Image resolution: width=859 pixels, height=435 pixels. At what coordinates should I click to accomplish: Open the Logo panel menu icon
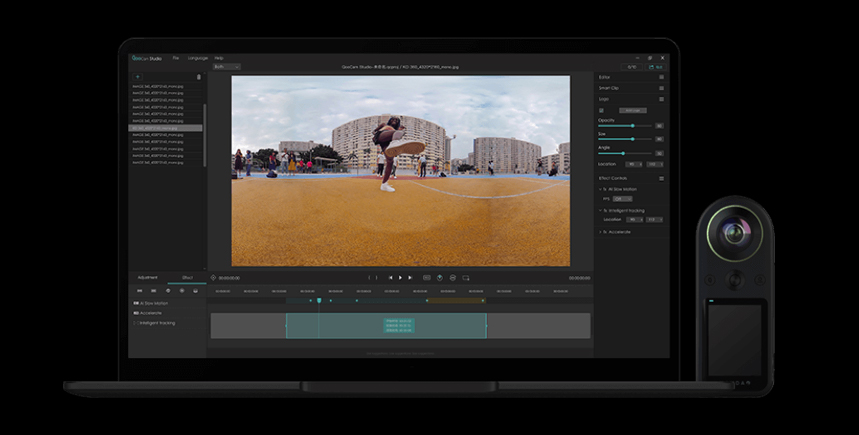[661, 99]
